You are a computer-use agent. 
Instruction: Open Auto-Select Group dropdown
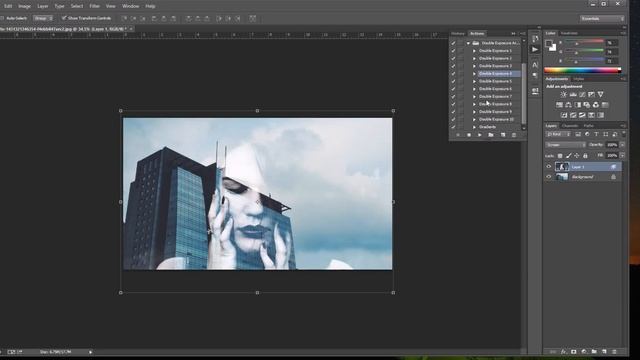[43, 18]
